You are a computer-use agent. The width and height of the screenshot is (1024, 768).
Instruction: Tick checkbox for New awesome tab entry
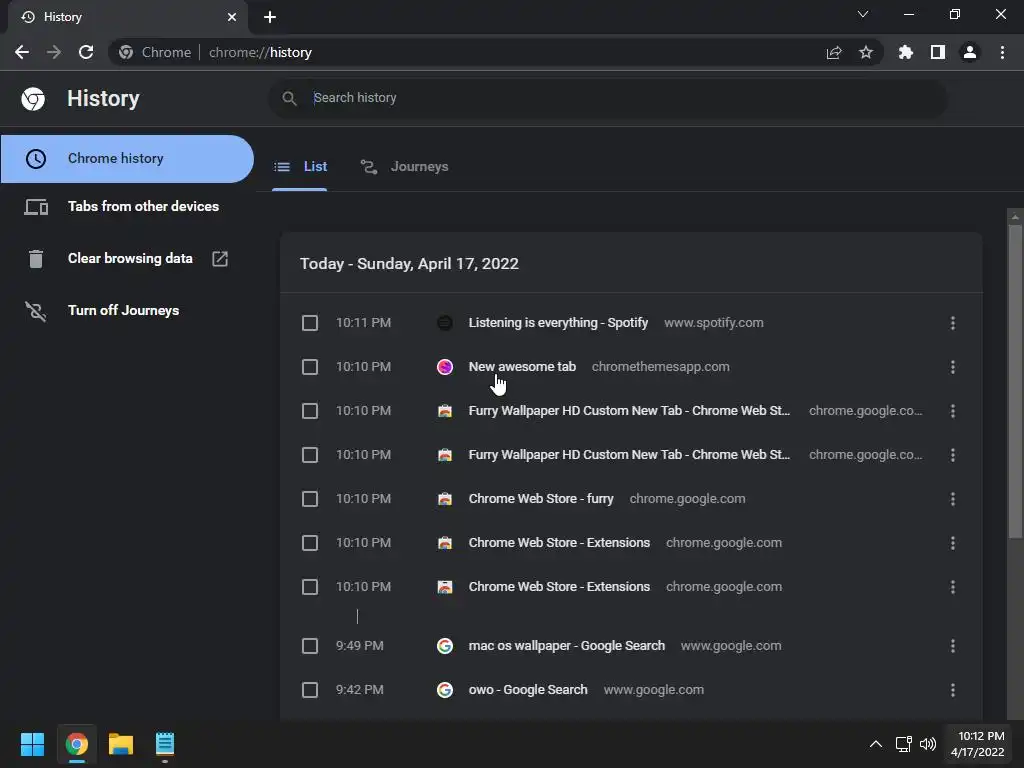(310, 367)
